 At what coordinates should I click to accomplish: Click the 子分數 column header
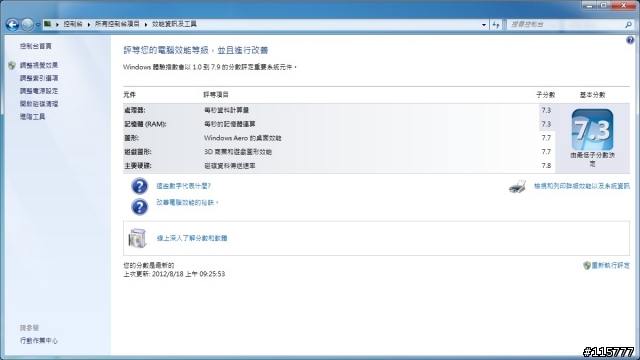545,95
